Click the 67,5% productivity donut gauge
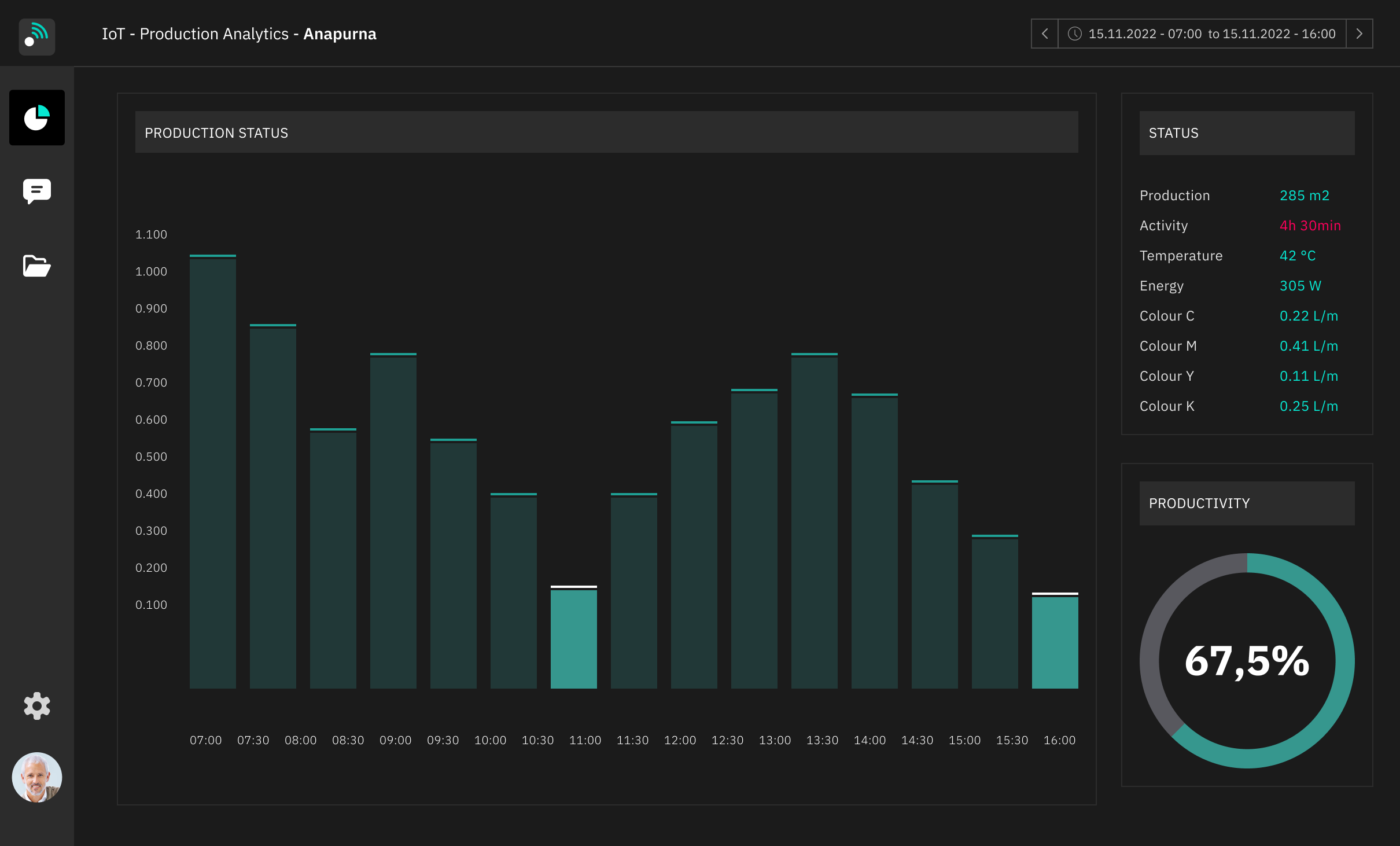This screenshot has width=1400, height=846. tap(1247, 661)
